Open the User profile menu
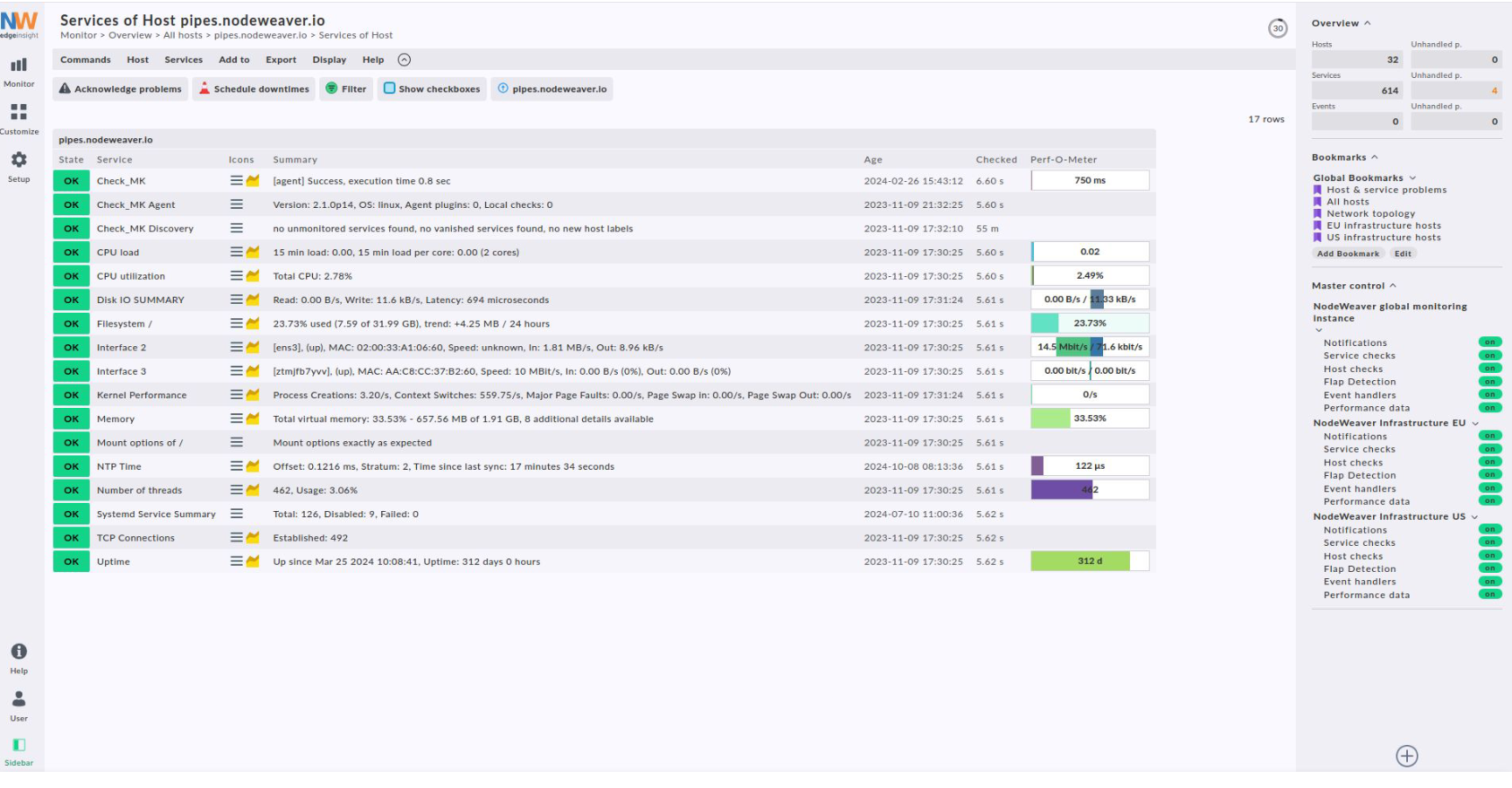This screenshot has width=1512, height=788. 19,706
